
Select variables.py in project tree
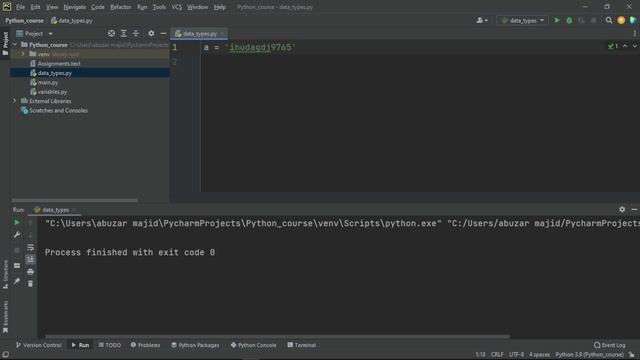(x=52, y=92)
